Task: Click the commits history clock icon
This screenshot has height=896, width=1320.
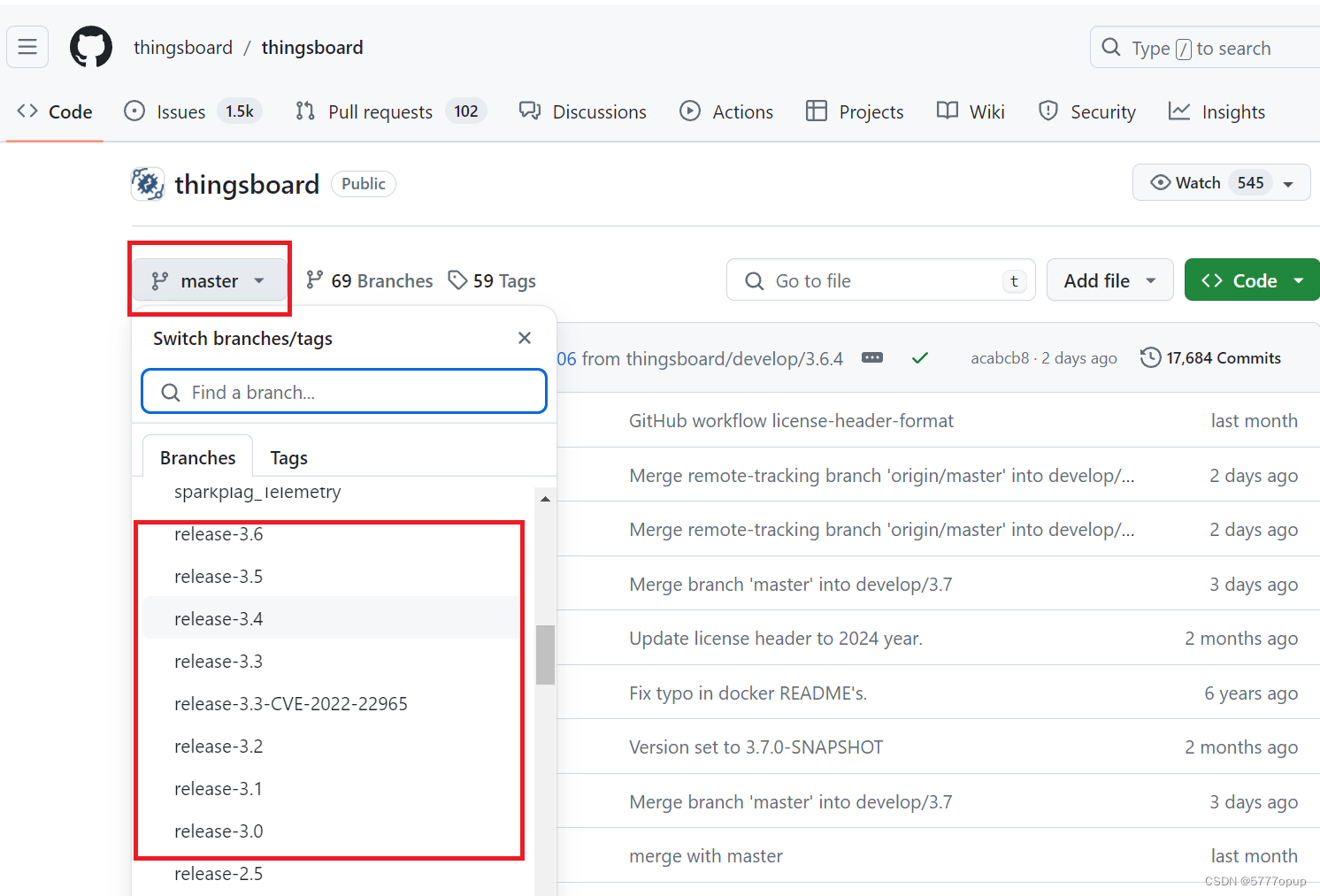Action: pyautogui.click(x=1150, y=357)
